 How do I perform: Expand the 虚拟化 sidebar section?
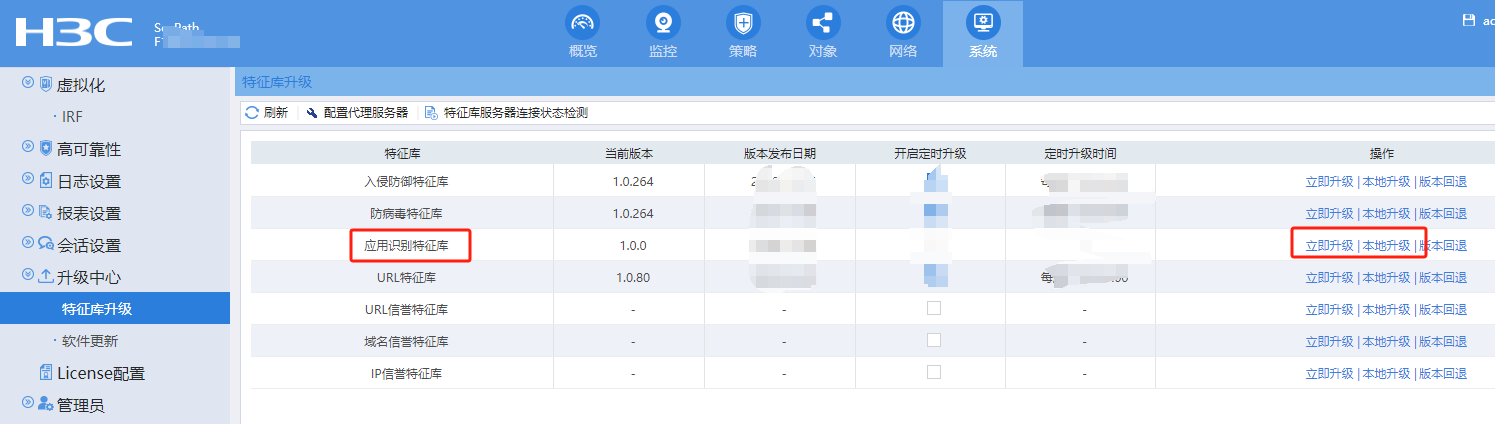point(28,85)
